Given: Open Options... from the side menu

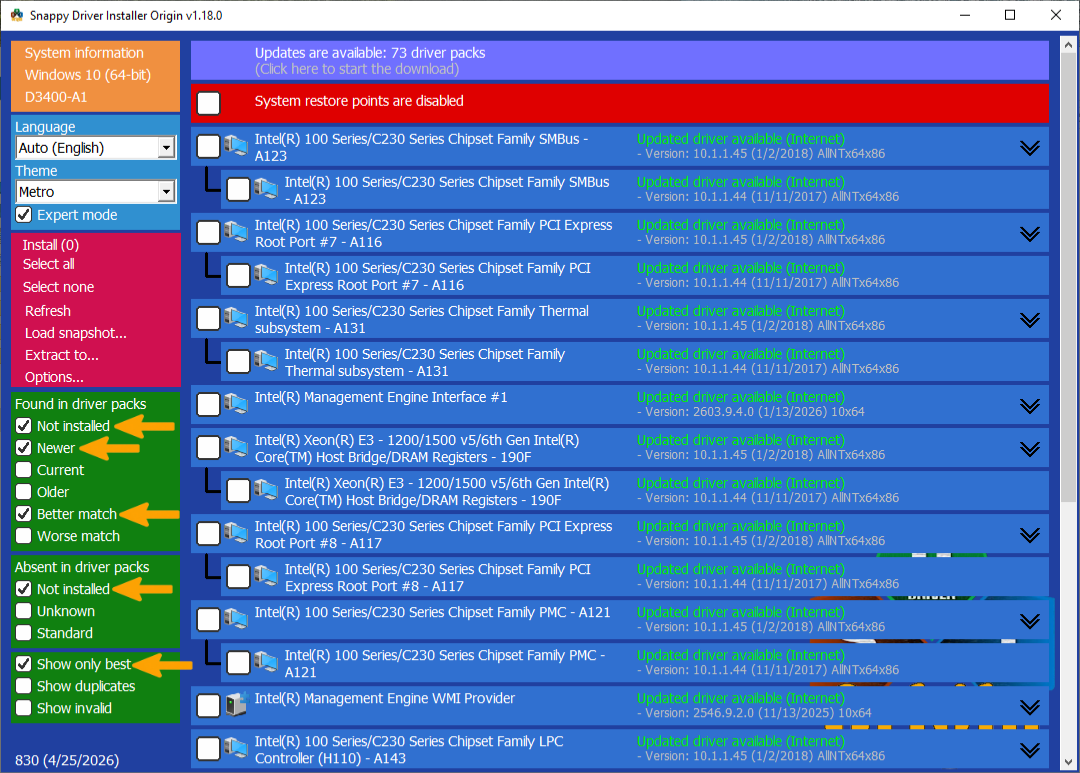Looking at the screenshot, I should tap(54, 377).
